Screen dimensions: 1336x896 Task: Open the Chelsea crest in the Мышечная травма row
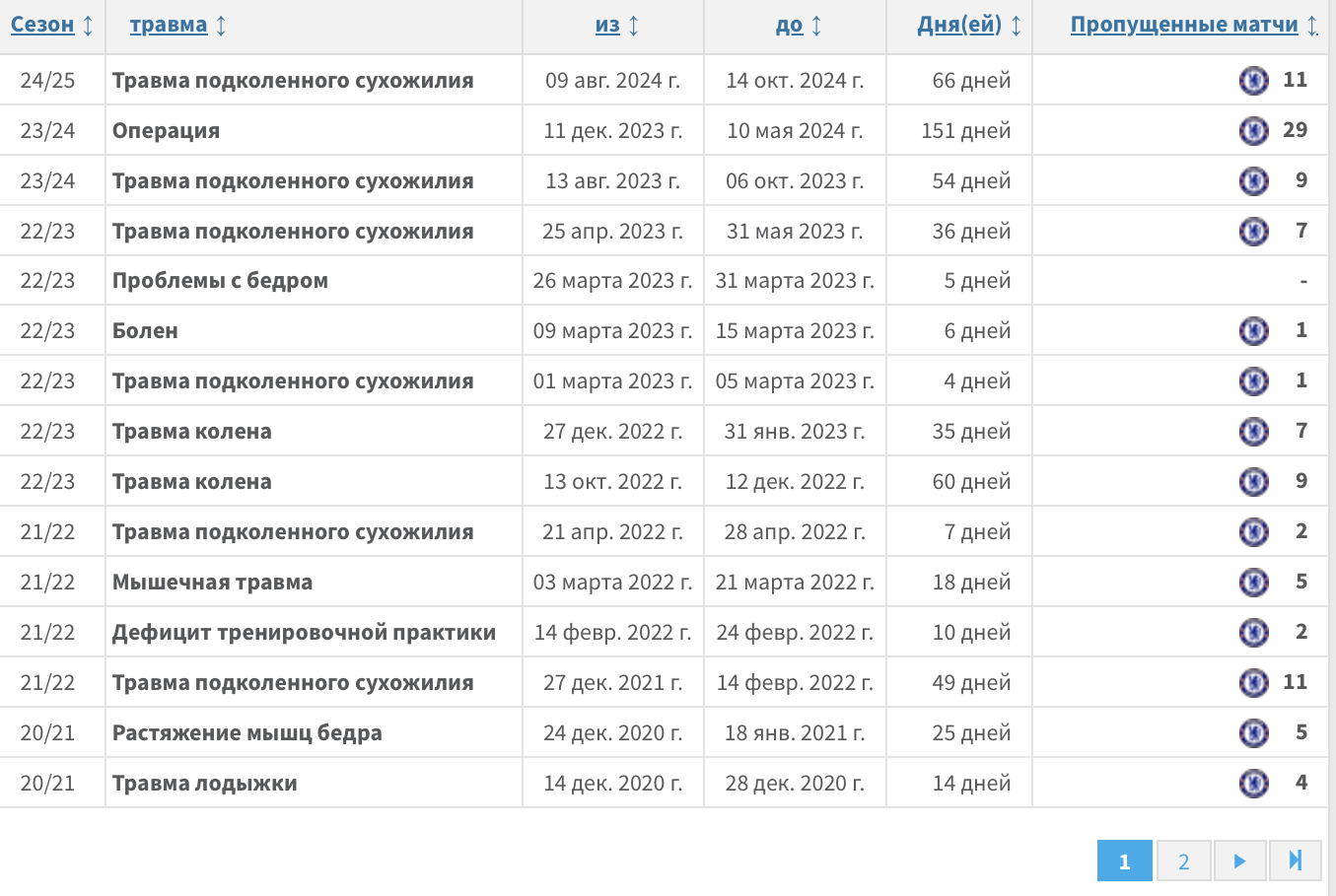pos(1253,582)
